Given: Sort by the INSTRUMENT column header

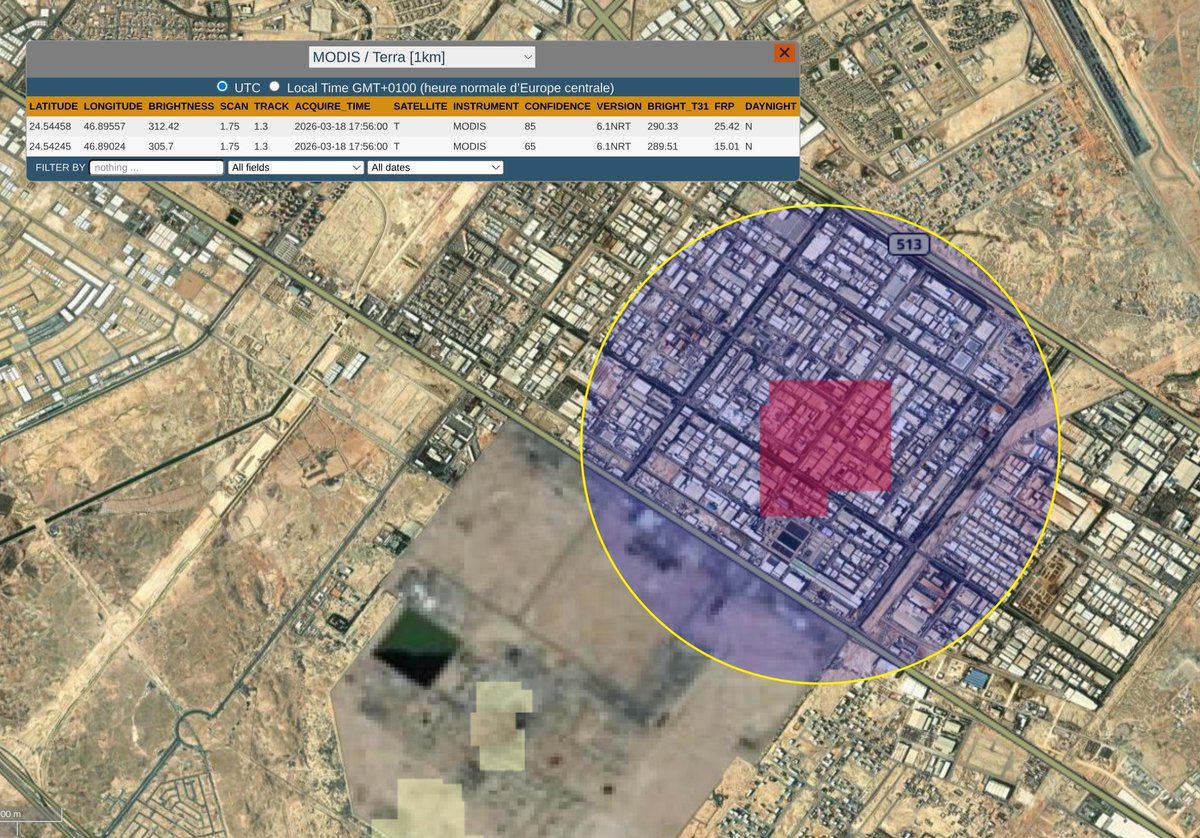Looking at the screenshot, I should [486, 106].
